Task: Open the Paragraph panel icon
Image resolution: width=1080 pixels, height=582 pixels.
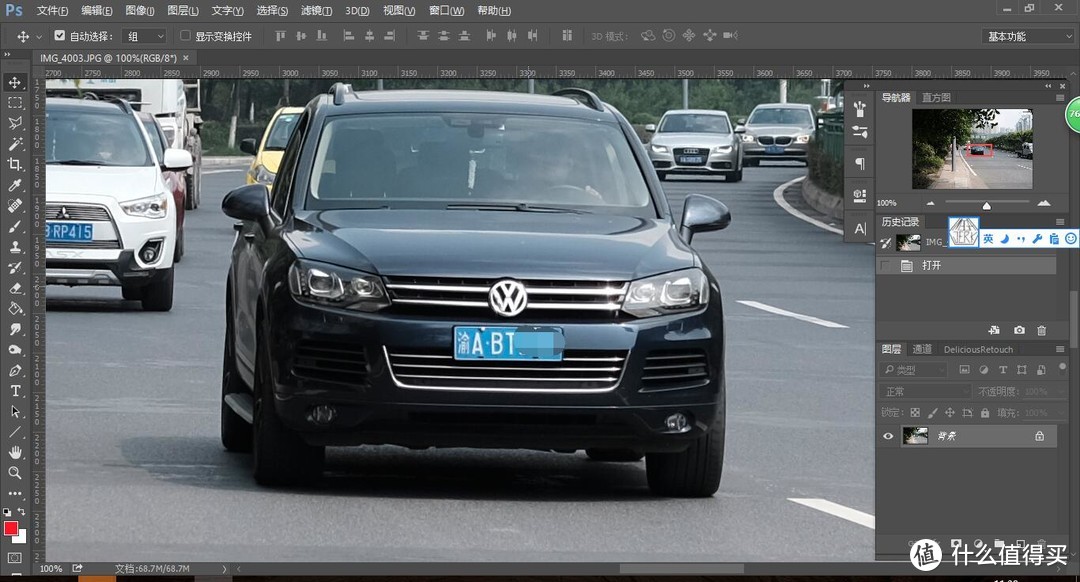Action: click(x=860, y=164)
